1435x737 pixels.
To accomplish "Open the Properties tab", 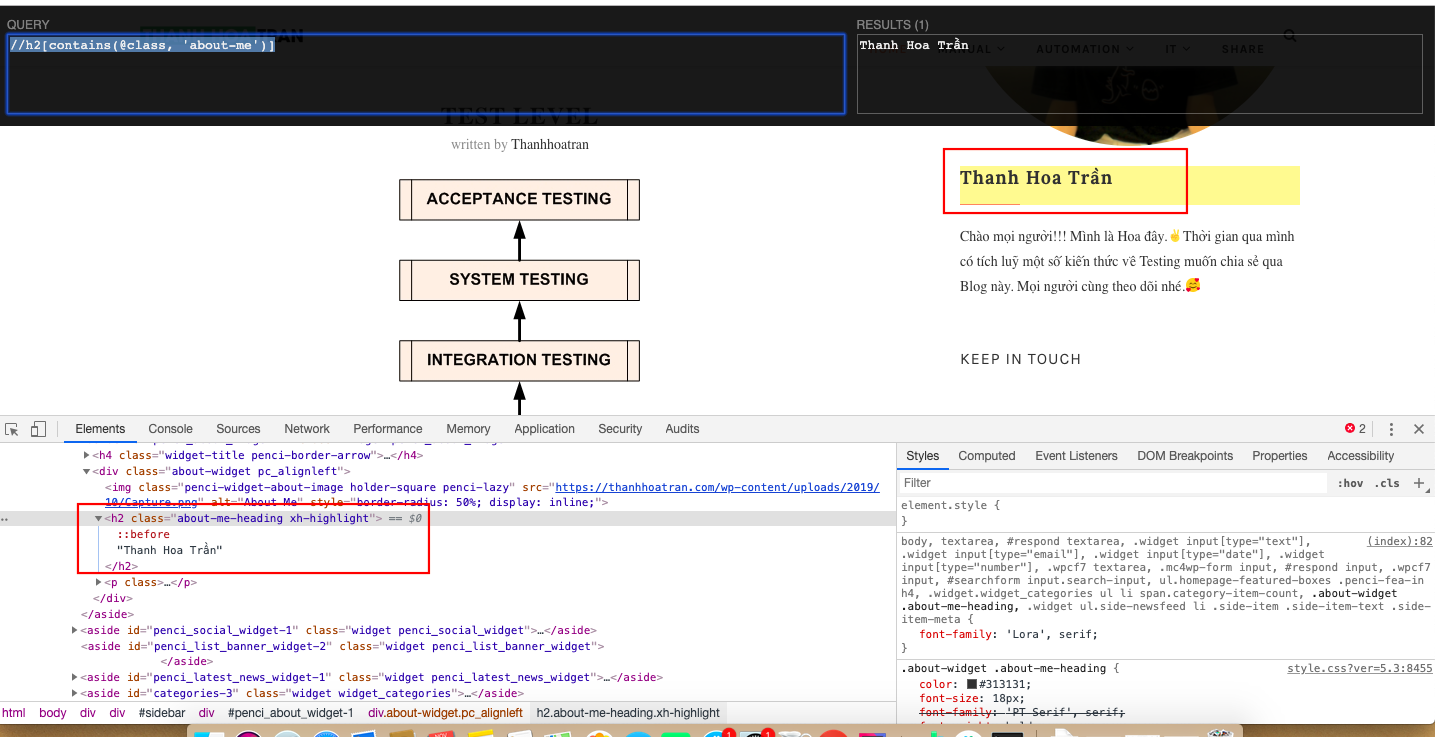I will tap(1280, 456).
